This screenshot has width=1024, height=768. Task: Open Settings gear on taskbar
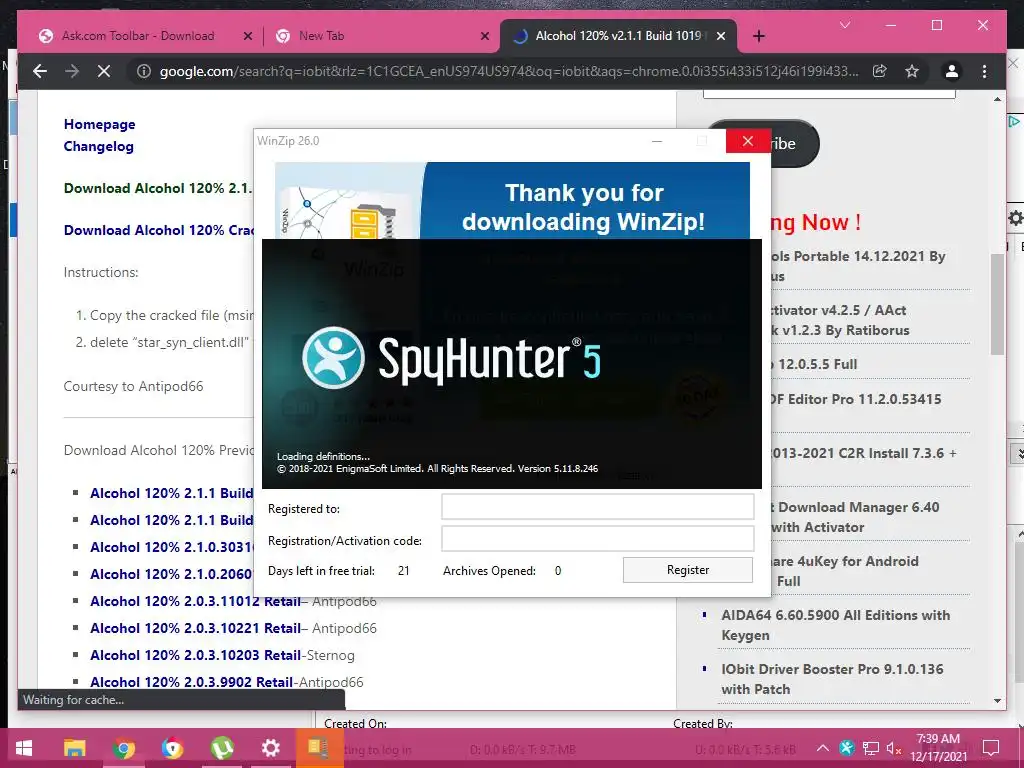click(x=270, y=748)
